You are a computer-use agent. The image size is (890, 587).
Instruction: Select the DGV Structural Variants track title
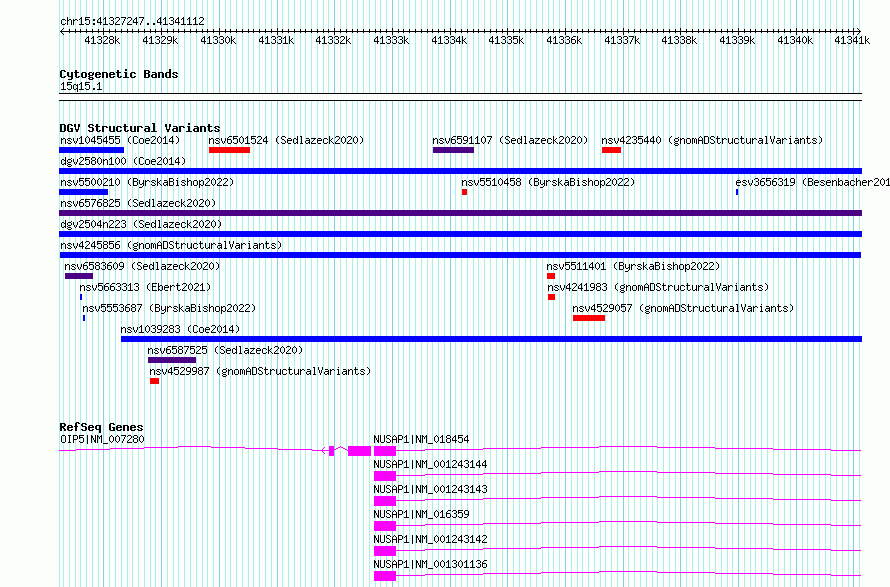click(140, 128)
